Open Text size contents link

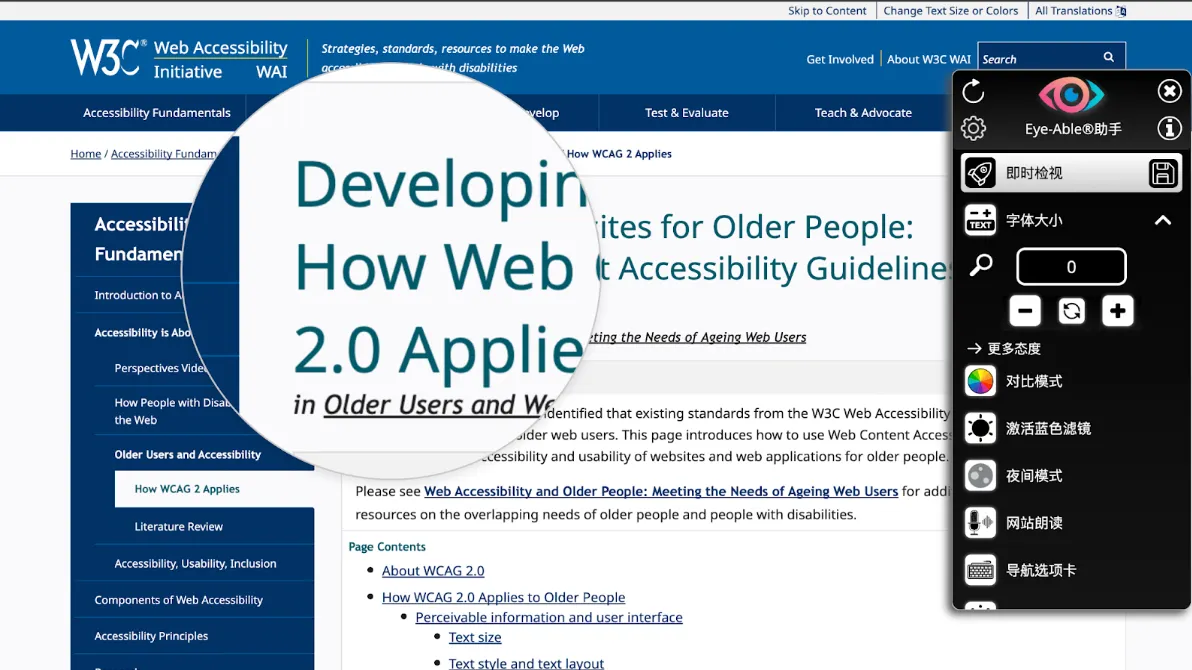pos(474,637)
